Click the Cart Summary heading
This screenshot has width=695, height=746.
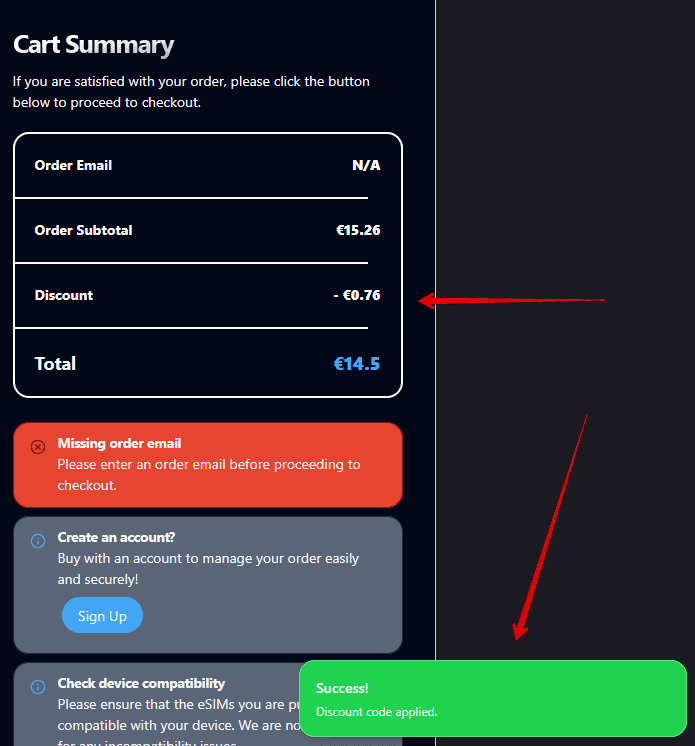pyautogui.click(x=93, y=45)
